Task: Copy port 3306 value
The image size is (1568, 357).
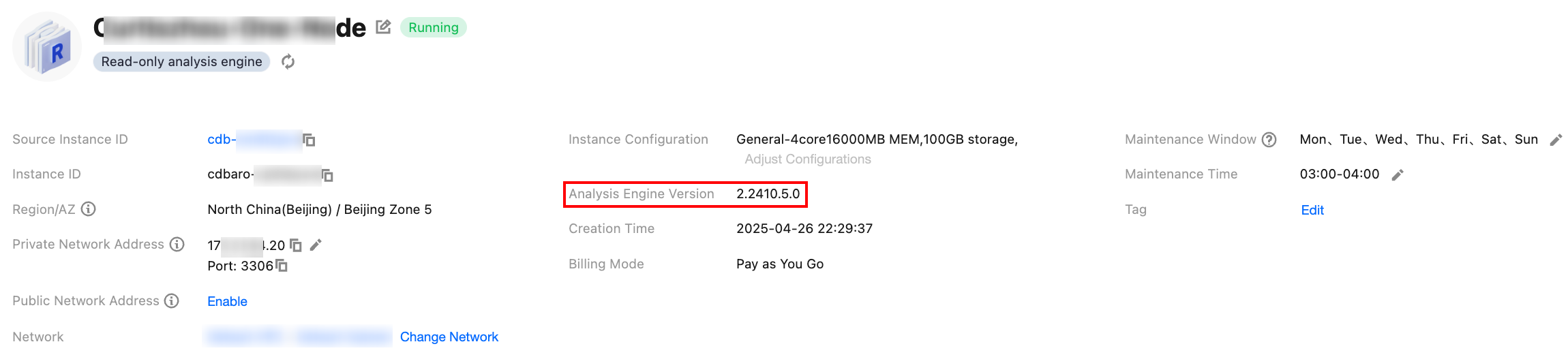Action: pyautogui.click(x=282, y=266)
